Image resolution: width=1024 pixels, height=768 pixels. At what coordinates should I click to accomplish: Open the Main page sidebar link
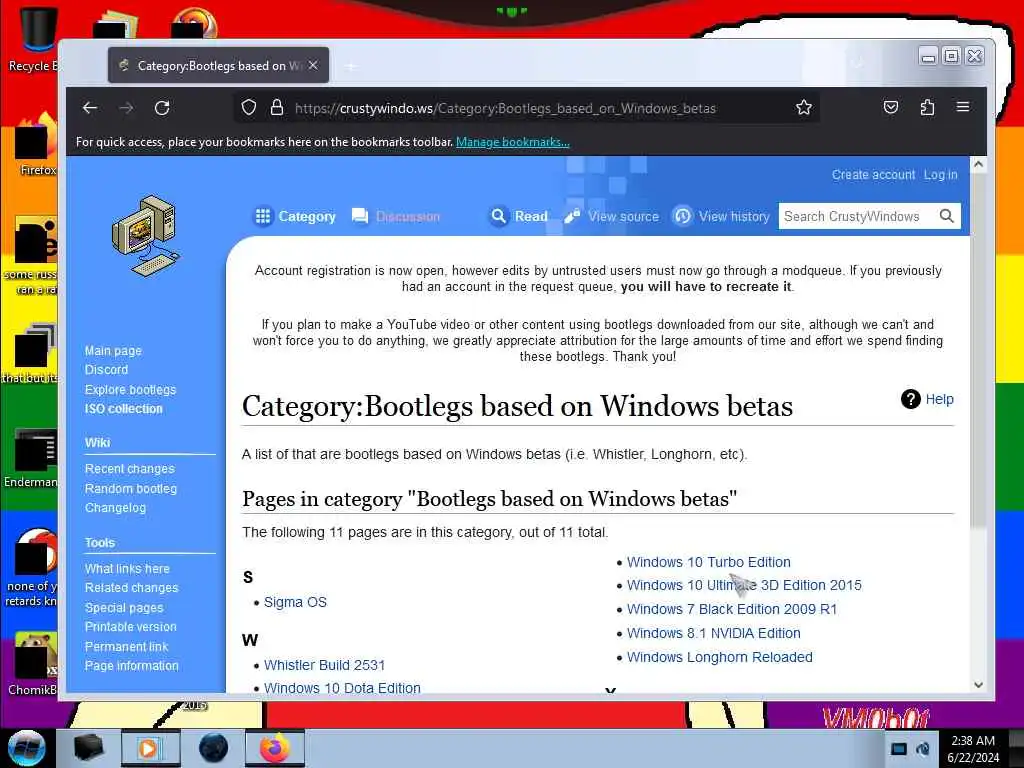(113, 351)
